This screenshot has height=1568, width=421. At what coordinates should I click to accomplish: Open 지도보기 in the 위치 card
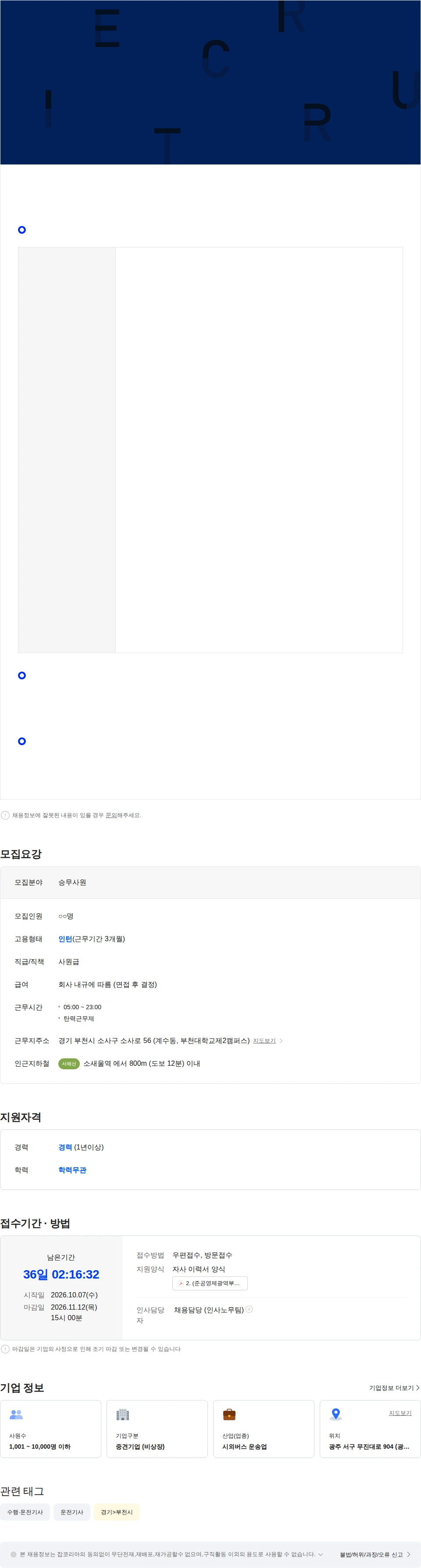(400, 1413)
